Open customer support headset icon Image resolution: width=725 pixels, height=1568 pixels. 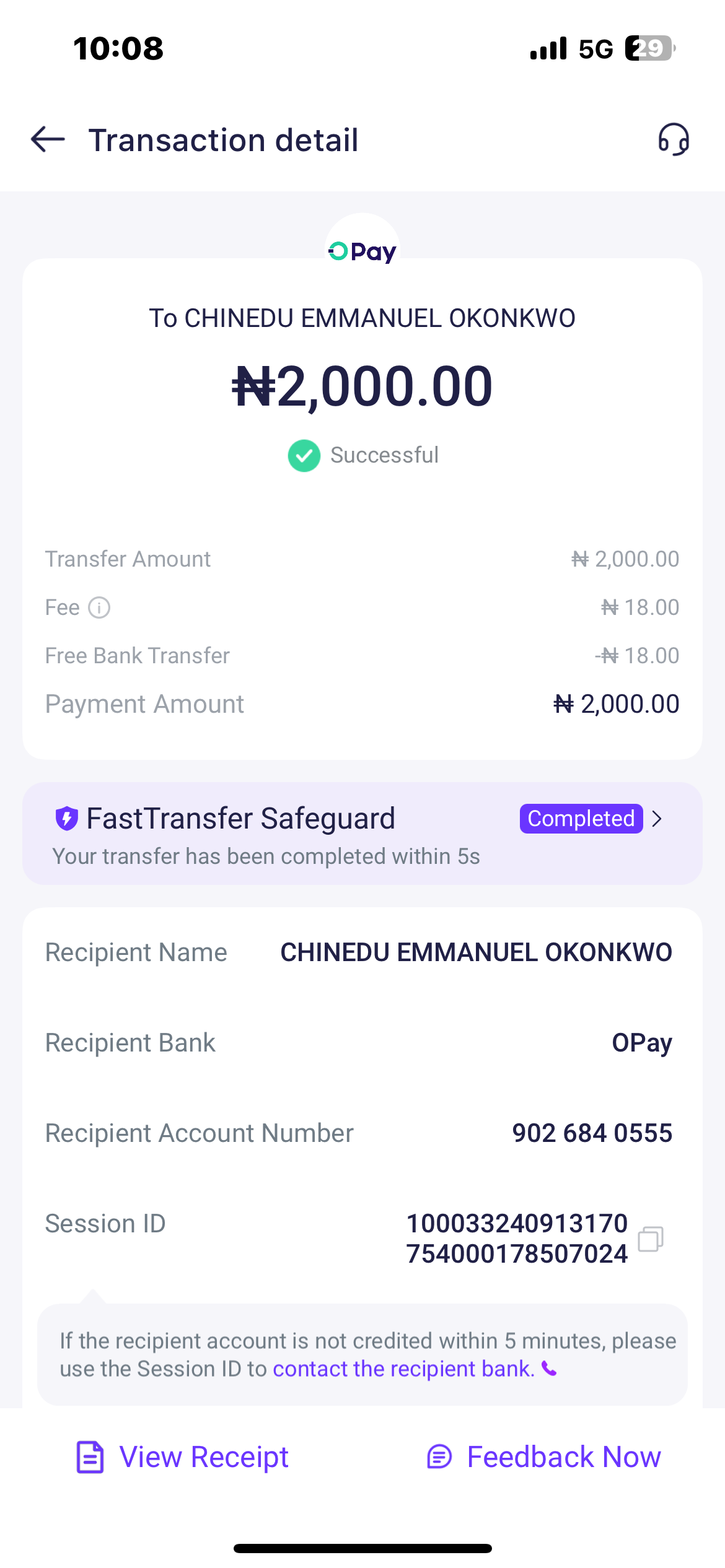[674, 139]
